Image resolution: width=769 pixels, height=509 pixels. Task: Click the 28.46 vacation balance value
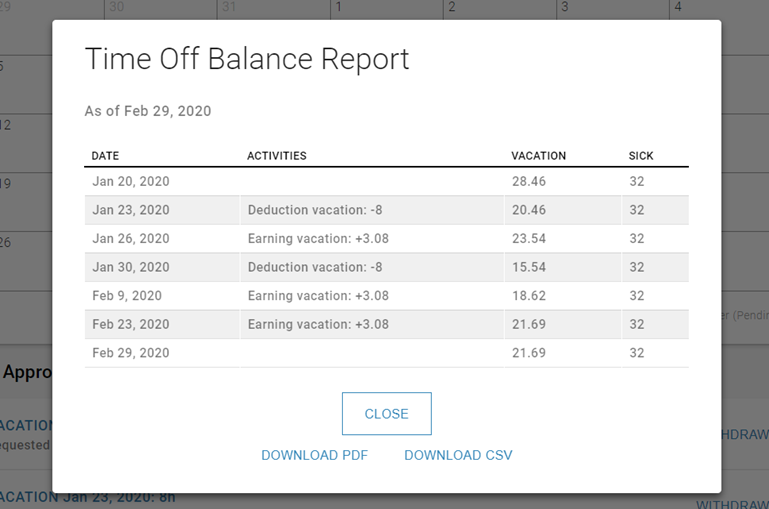point(529,182)
